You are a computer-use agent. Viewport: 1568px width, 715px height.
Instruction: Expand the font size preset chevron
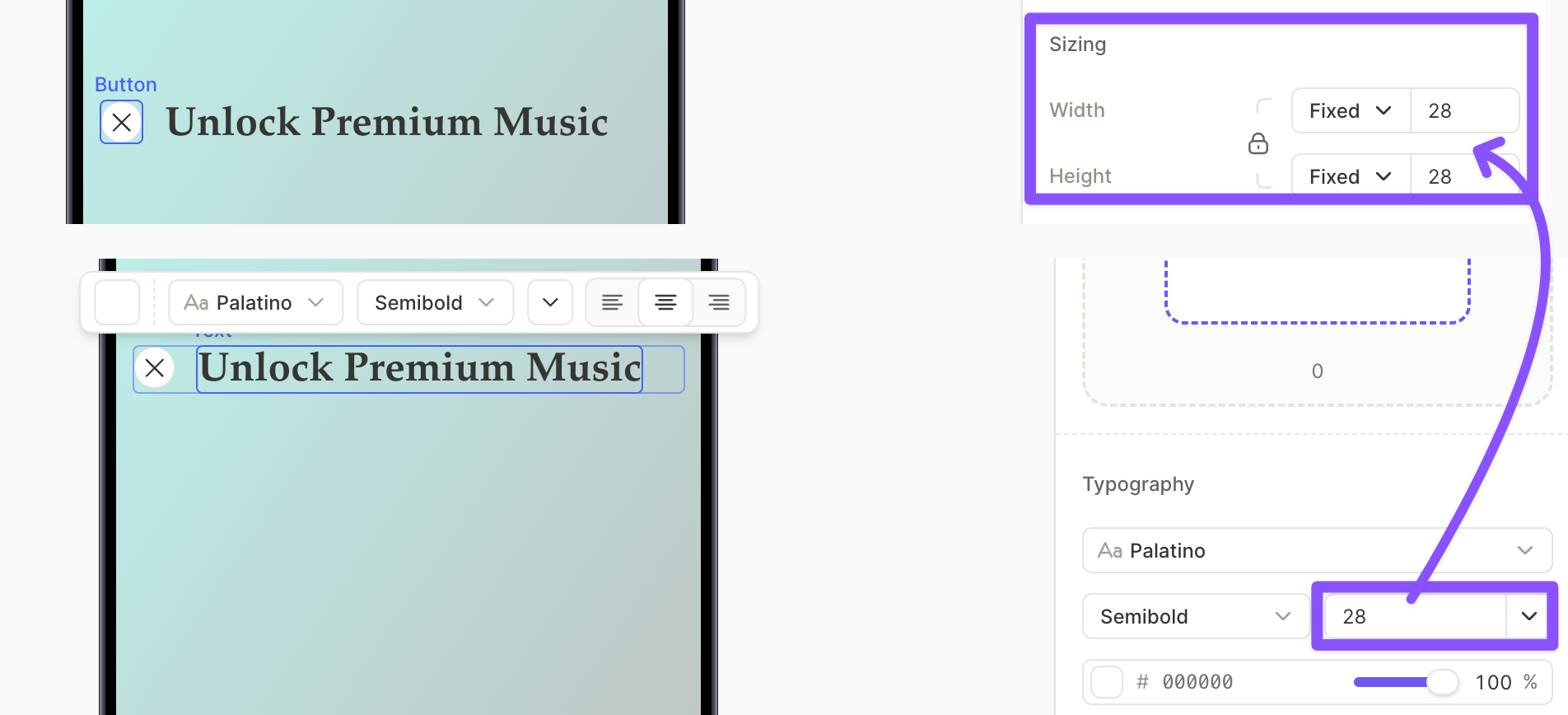[1528, 616]
